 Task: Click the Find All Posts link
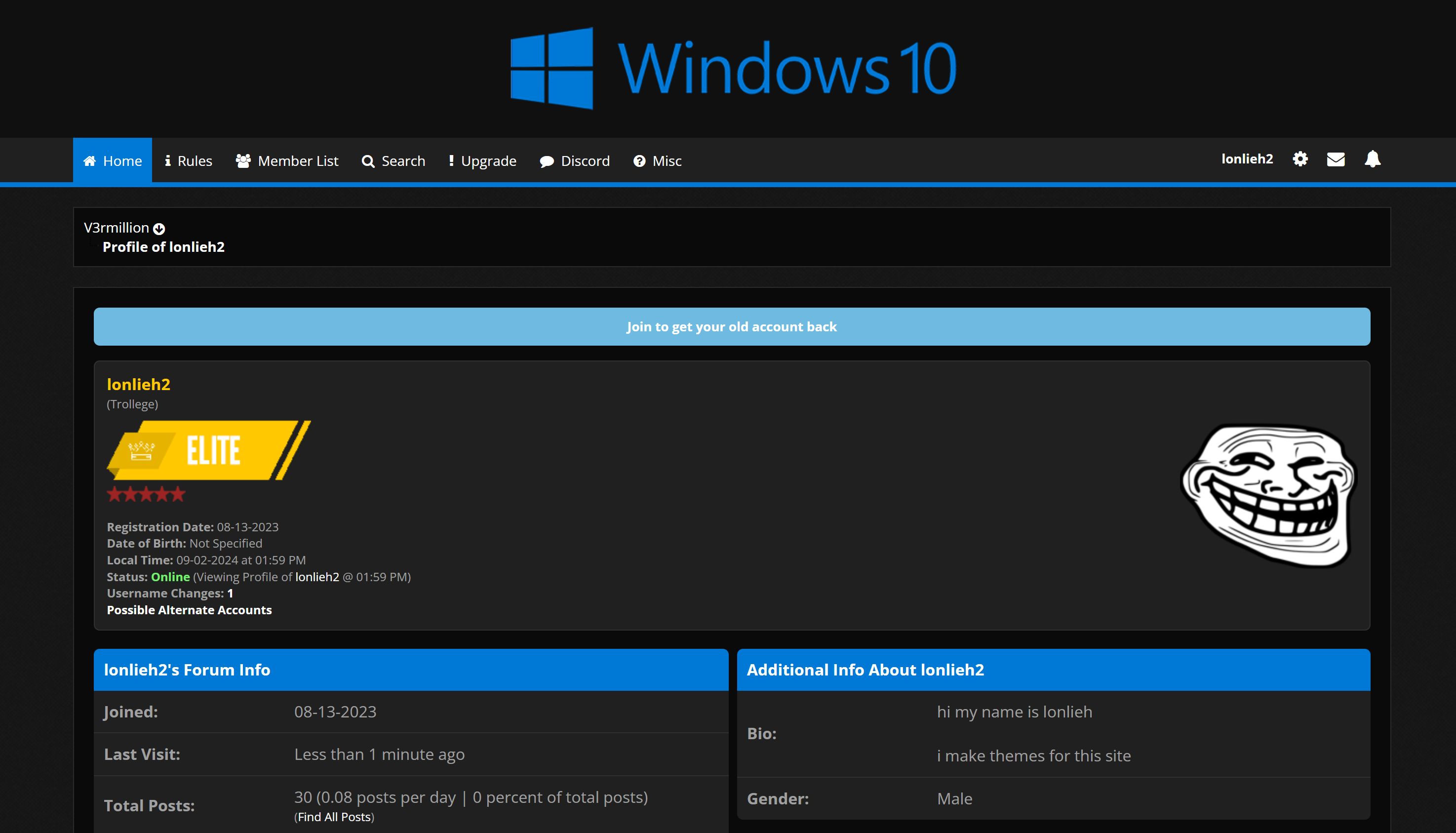pyautogui.click(x=335, y=817)
